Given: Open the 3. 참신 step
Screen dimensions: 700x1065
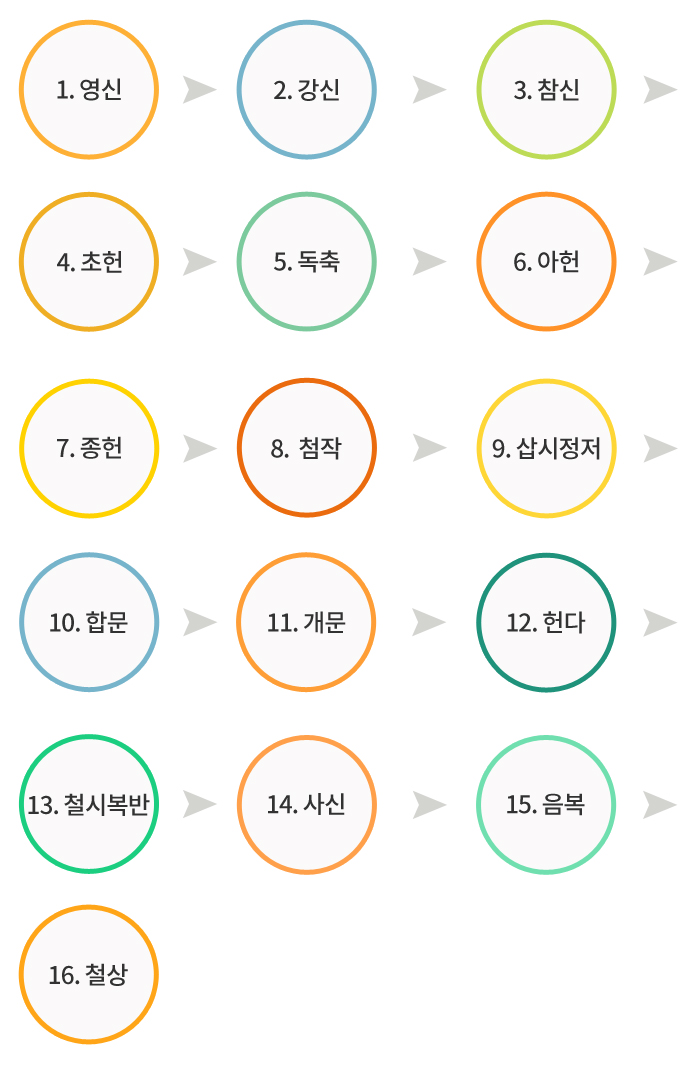Looking at the screenshot, I should 547,90.
